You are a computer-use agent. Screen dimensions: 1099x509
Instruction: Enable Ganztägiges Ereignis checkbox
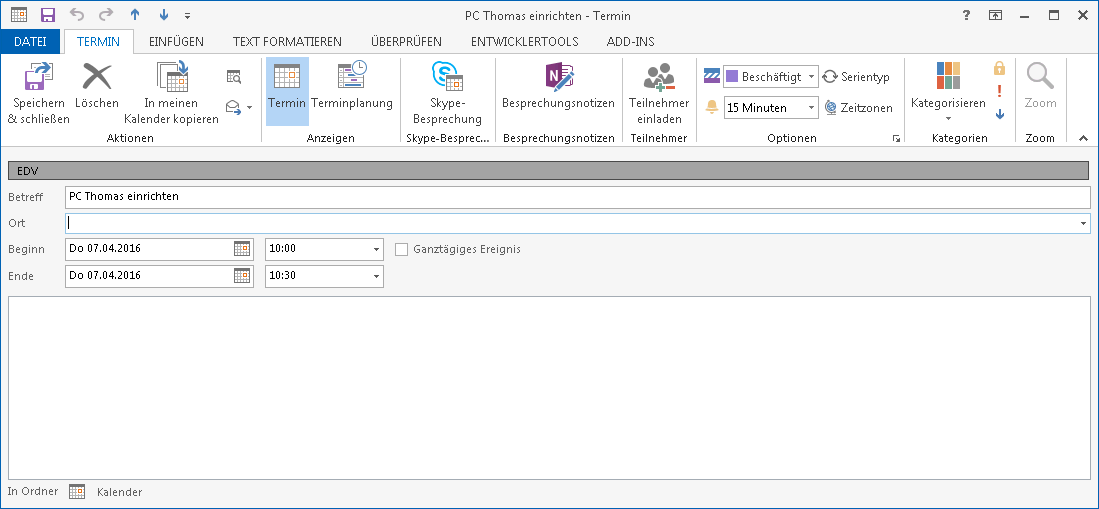402,249
